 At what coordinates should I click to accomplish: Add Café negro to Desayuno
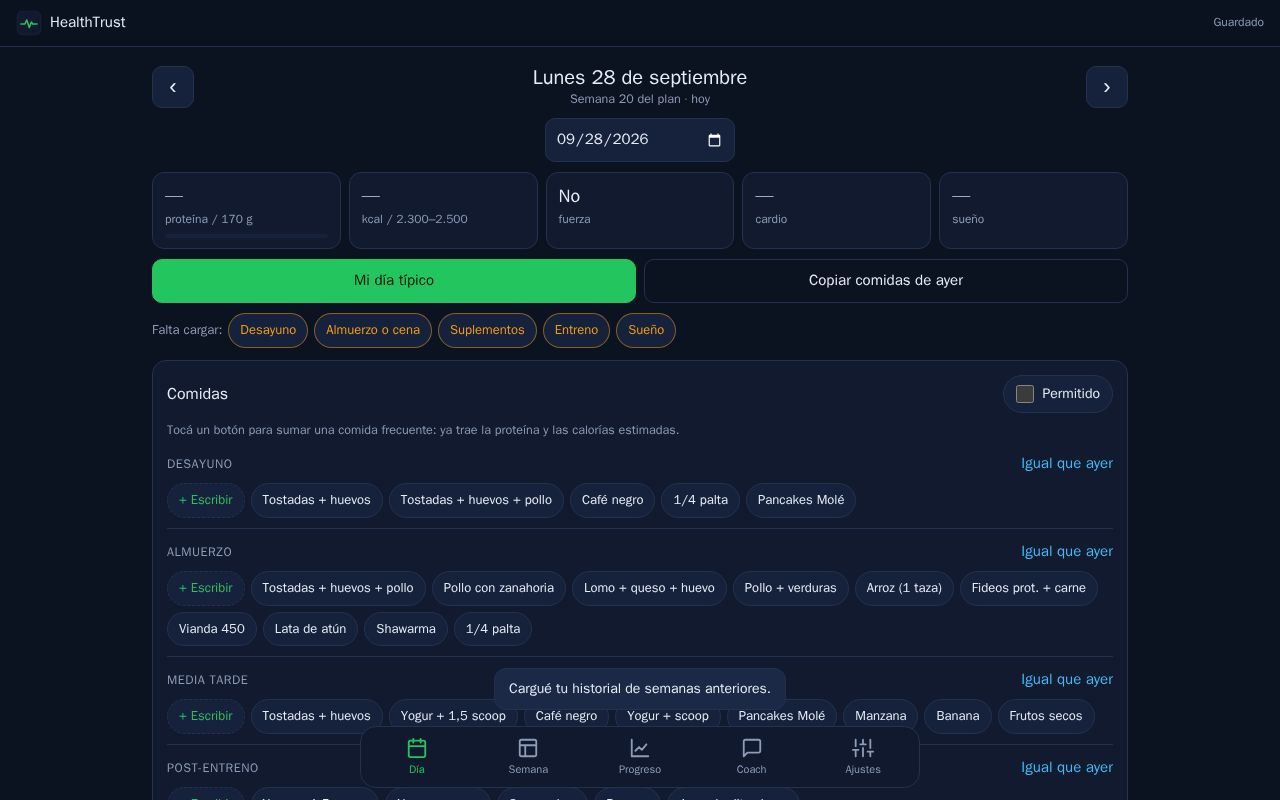click(612, 500)
